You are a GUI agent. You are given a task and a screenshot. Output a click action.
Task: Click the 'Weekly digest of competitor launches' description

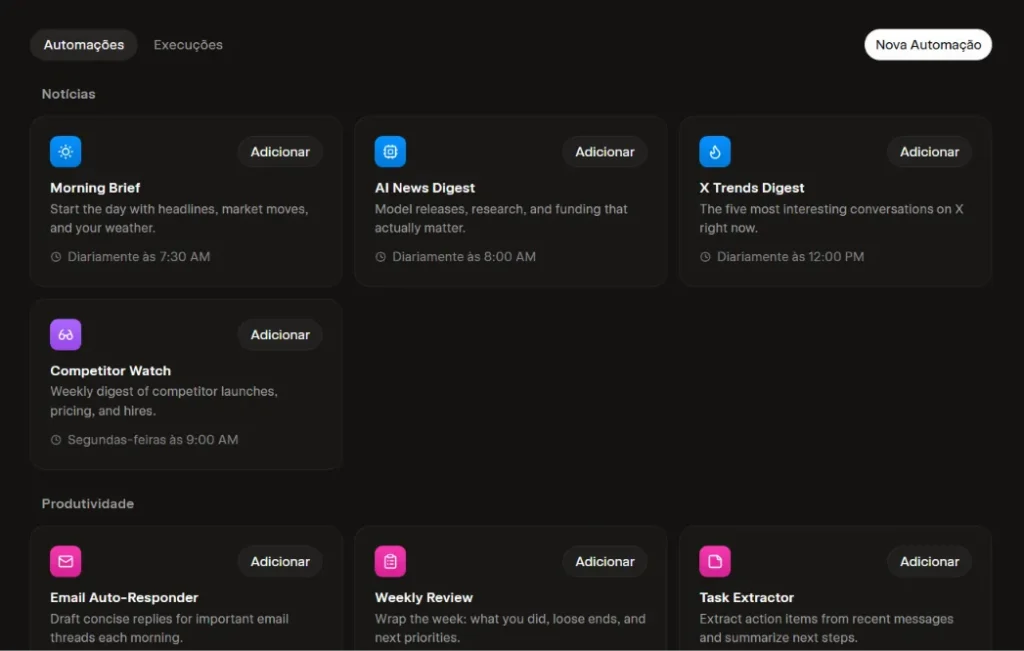tap(164, 401)
